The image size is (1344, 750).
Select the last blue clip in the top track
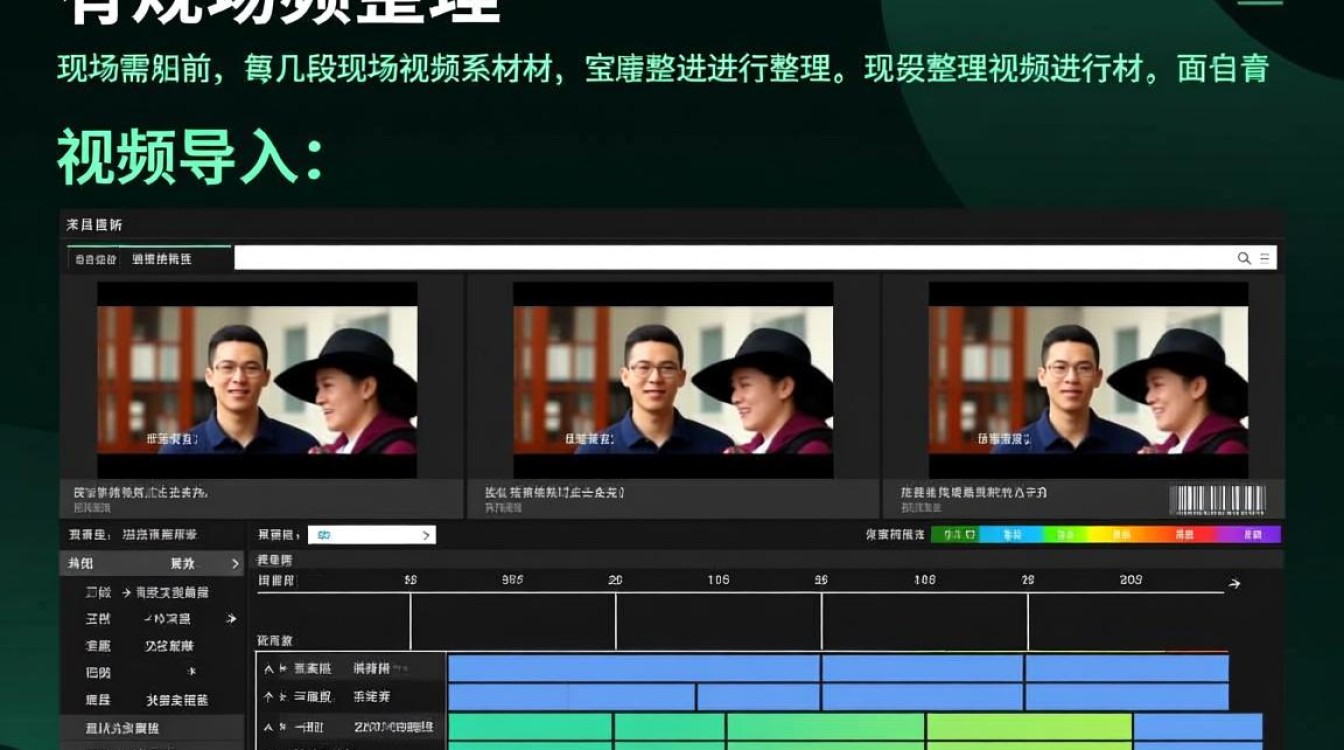(x=1127, y=668)
